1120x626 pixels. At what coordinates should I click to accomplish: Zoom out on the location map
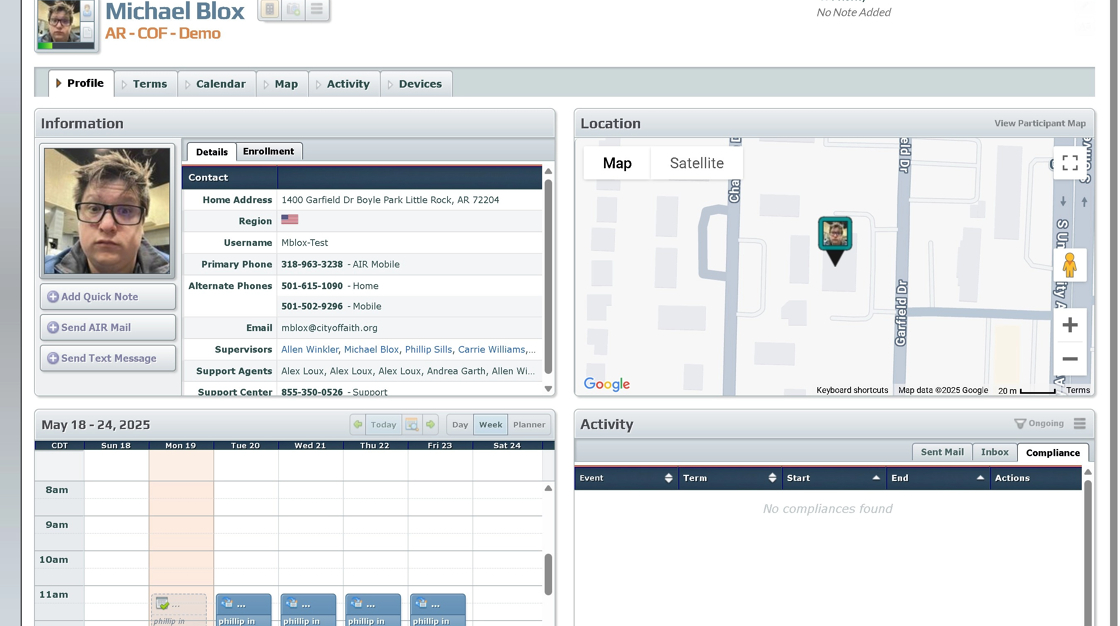click(1069, 359)
